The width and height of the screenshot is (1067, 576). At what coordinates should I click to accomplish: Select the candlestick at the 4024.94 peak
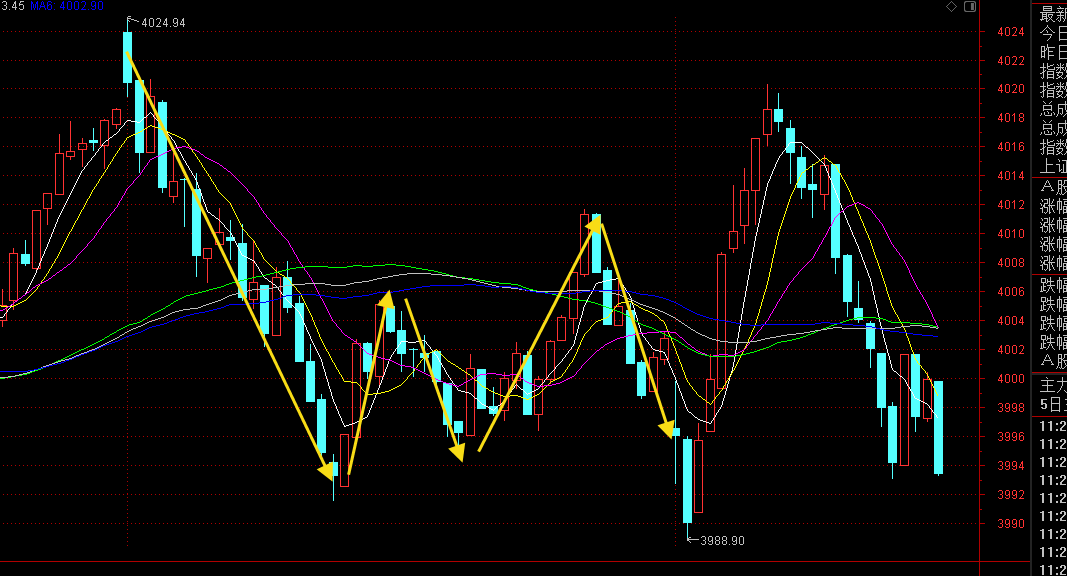[127, 57]
